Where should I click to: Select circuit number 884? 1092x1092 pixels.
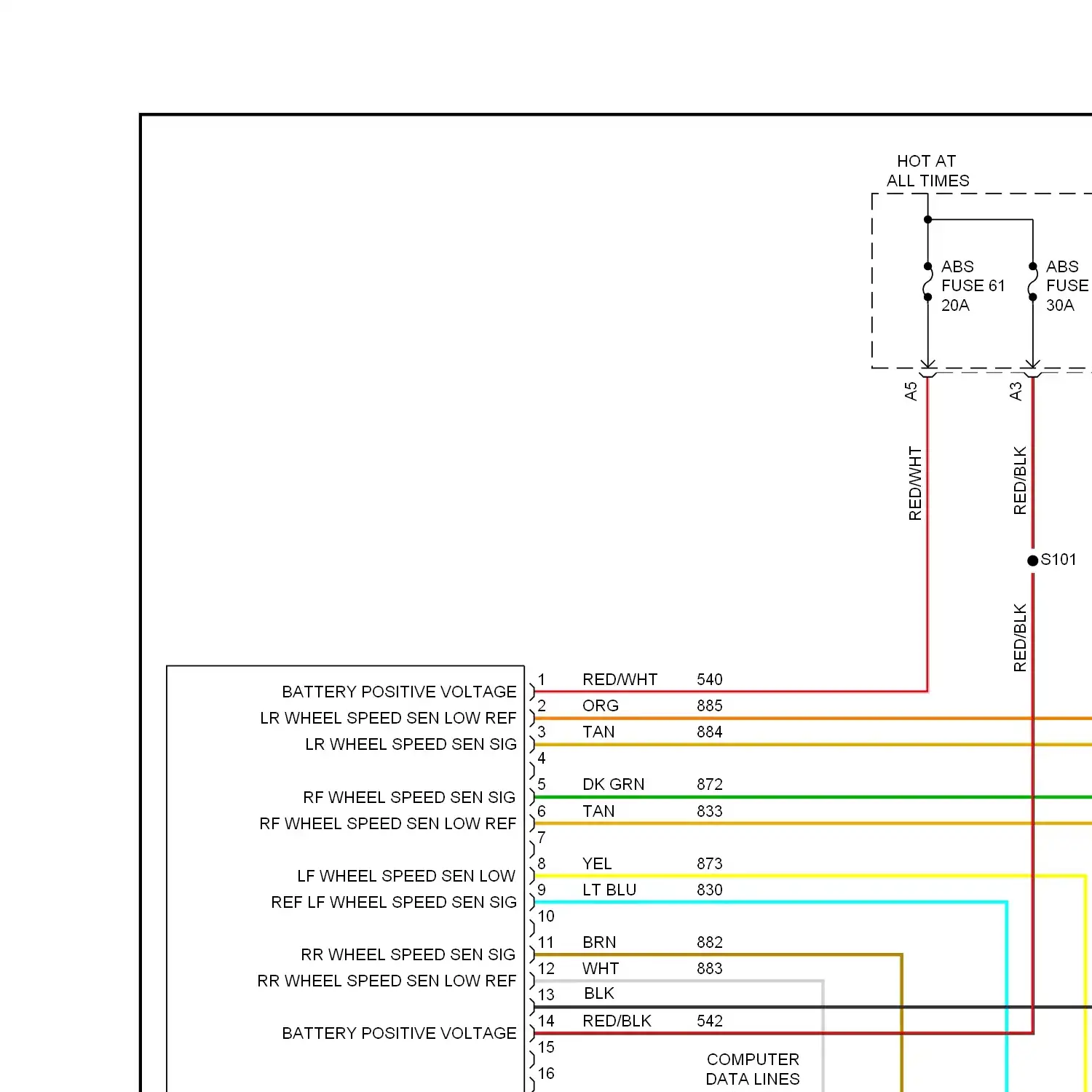(710, 732)
